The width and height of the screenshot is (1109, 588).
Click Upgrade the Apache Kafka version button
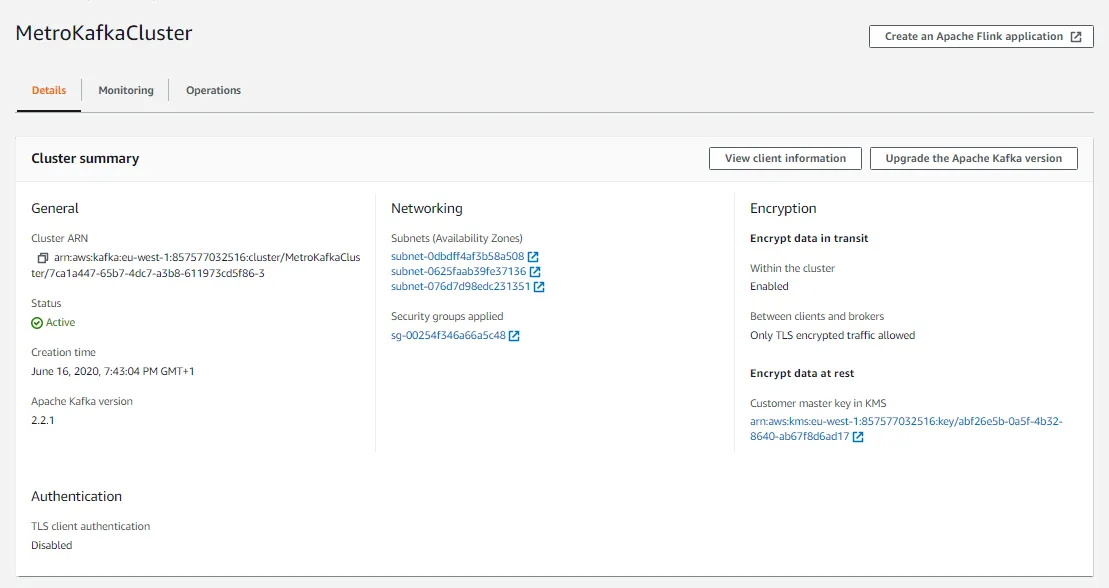click(974, 158)
